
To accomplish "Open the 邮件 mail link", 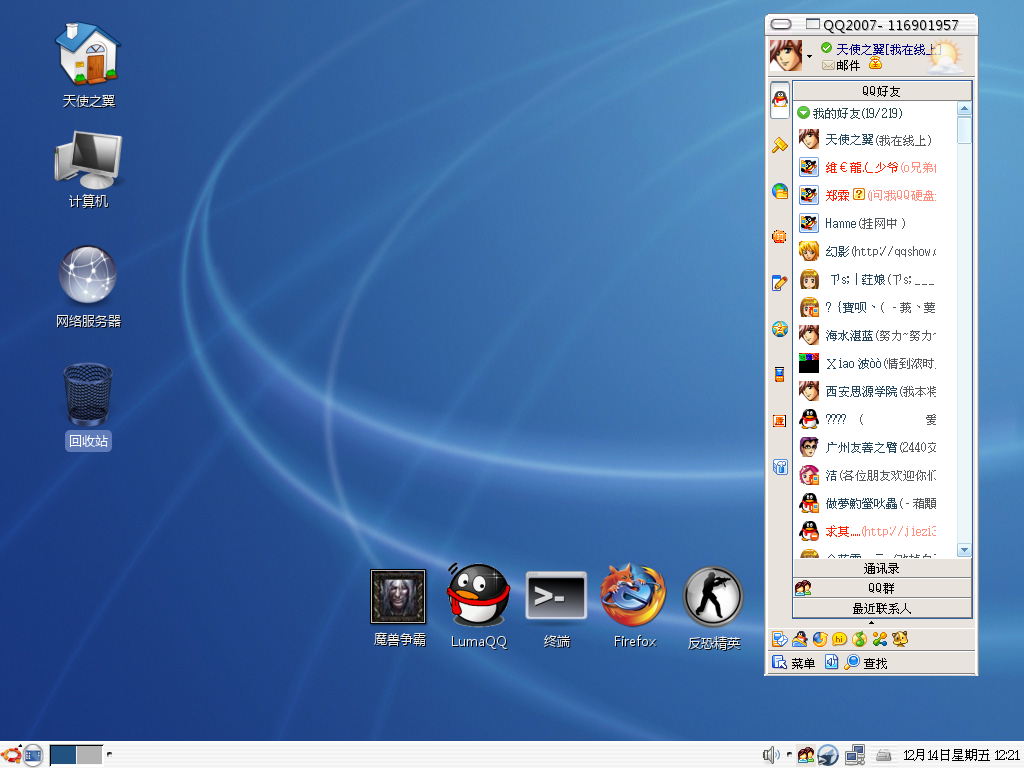I will [841, 65].
